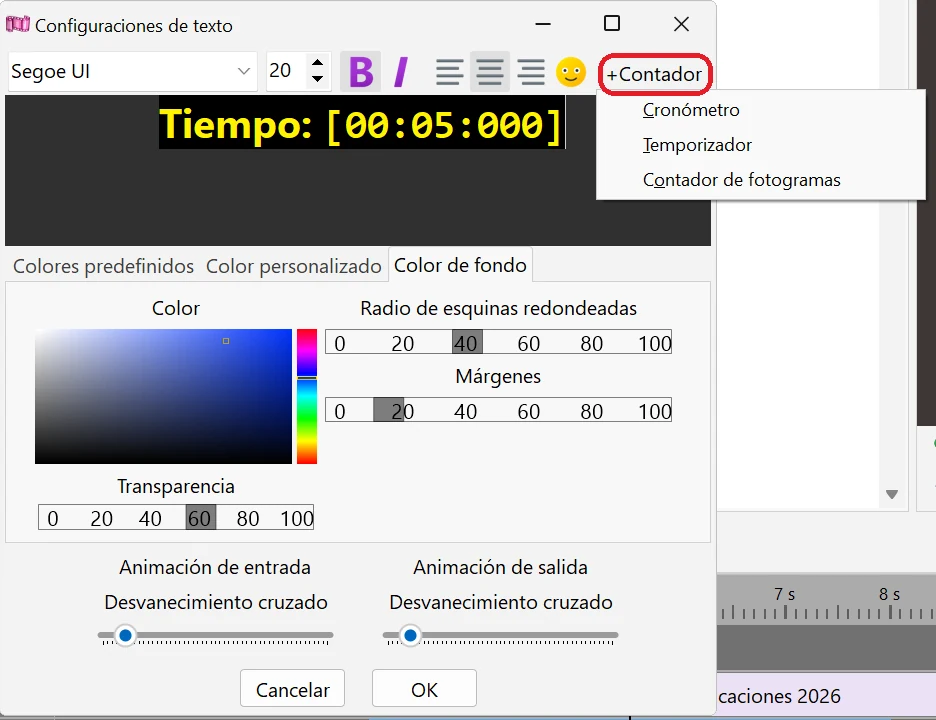Confirm text settings with OK

[x=424, y=688]
